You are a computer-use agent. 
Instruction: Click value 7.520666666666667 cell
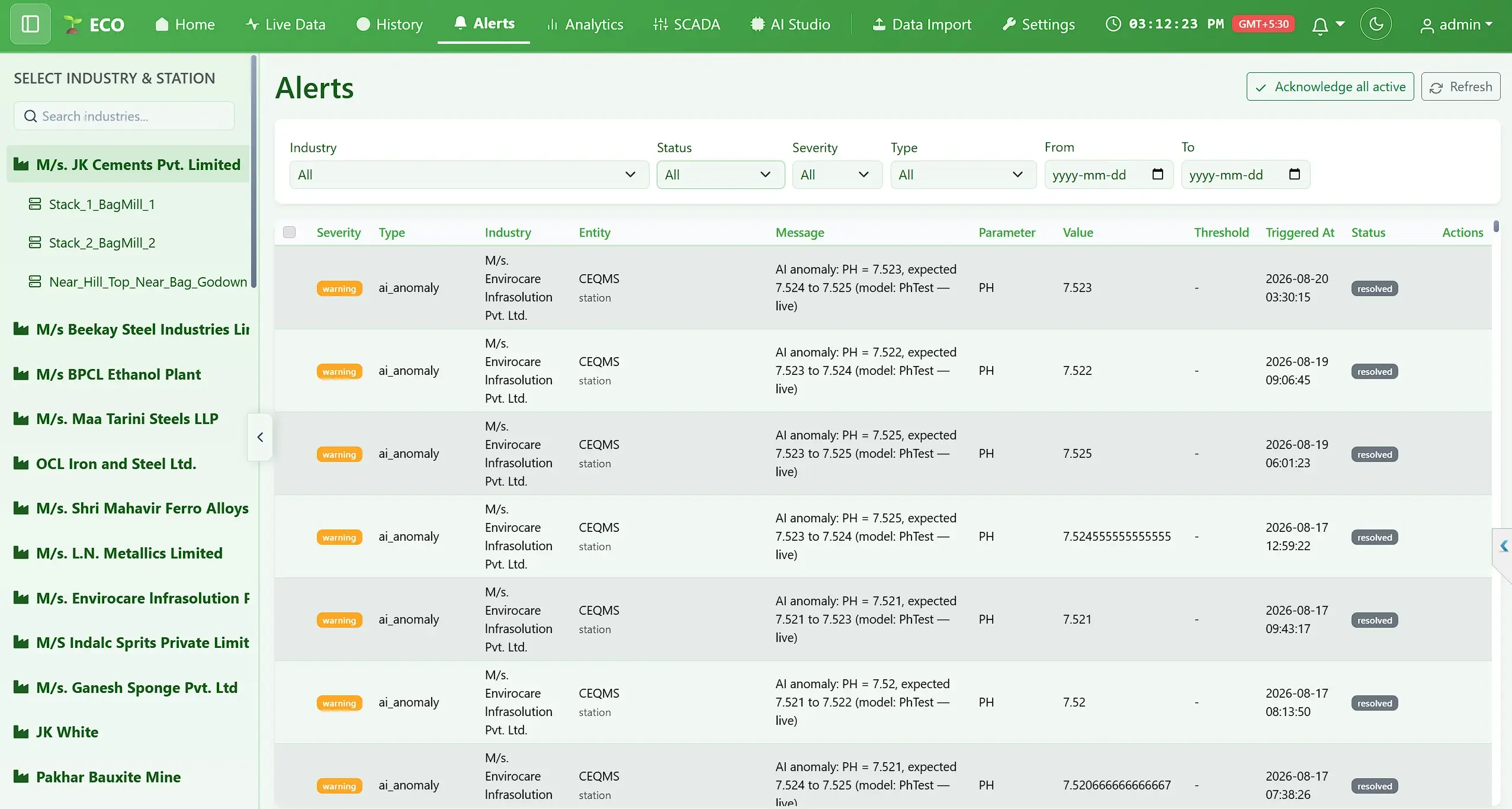pyautogui.click(x=1117, y=785)
